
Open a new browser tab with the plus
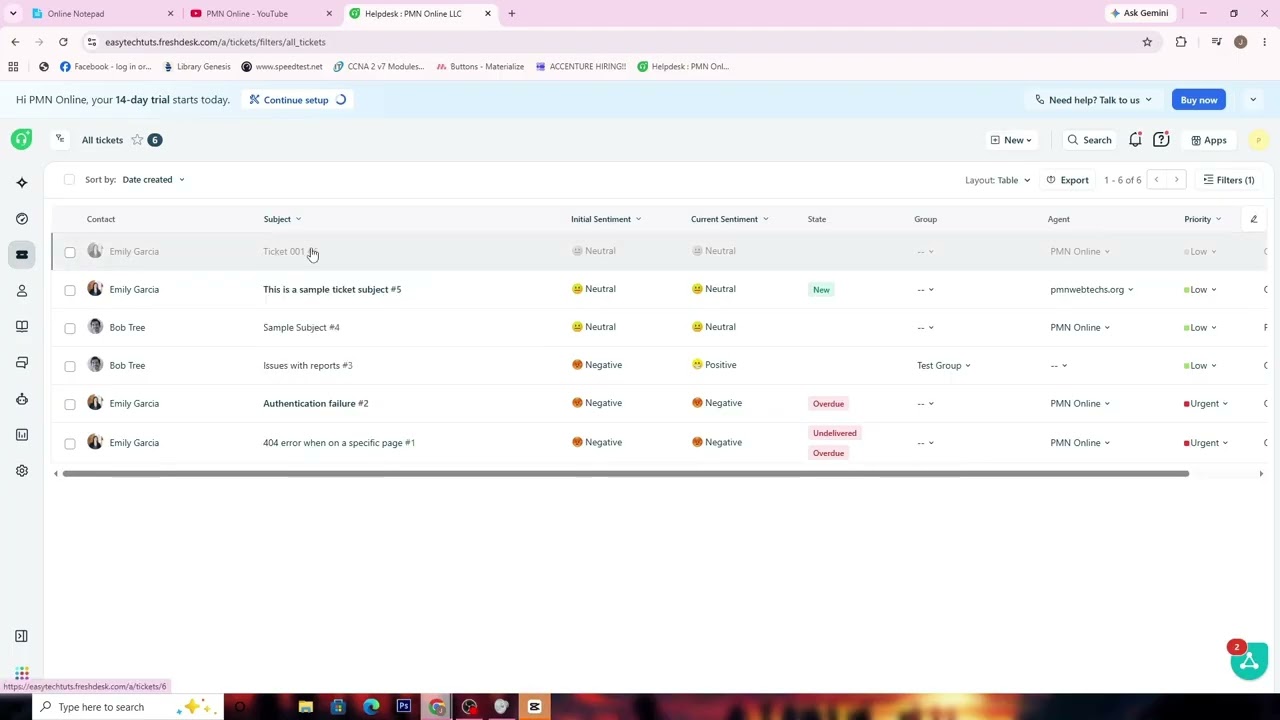tap(511, 14)
